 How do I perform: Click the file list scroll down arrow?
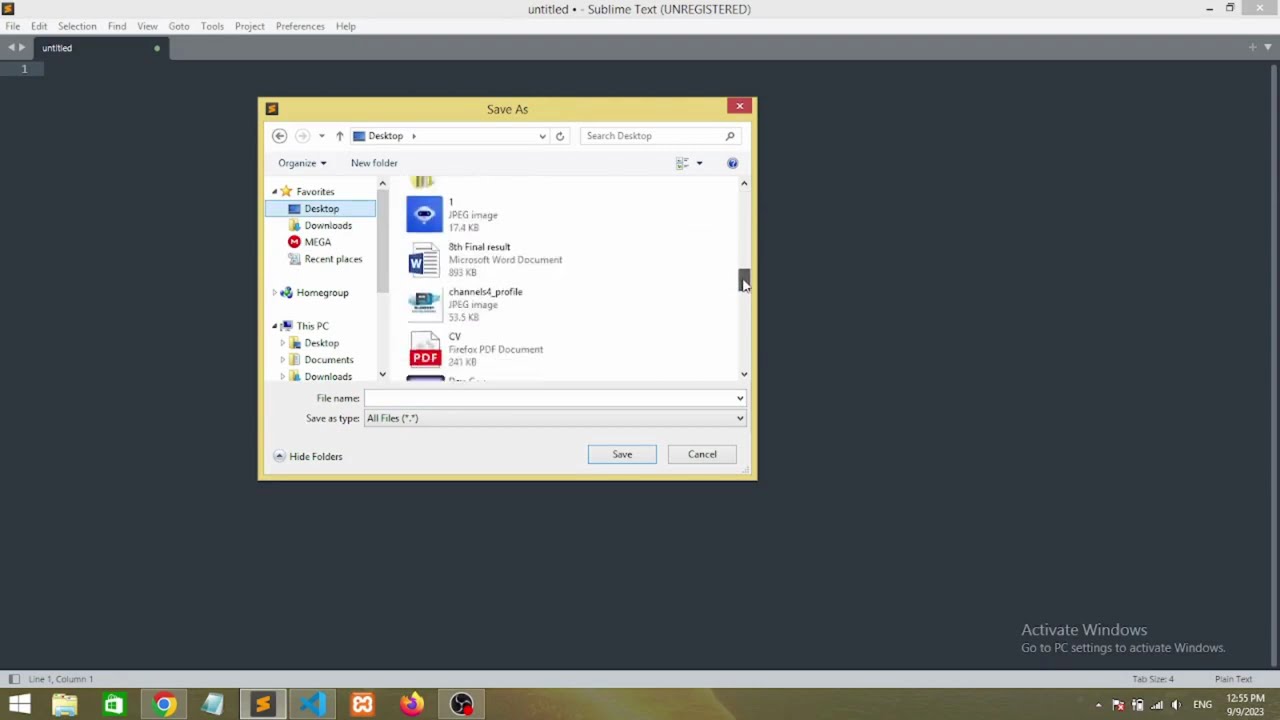[x=744, y=374]
